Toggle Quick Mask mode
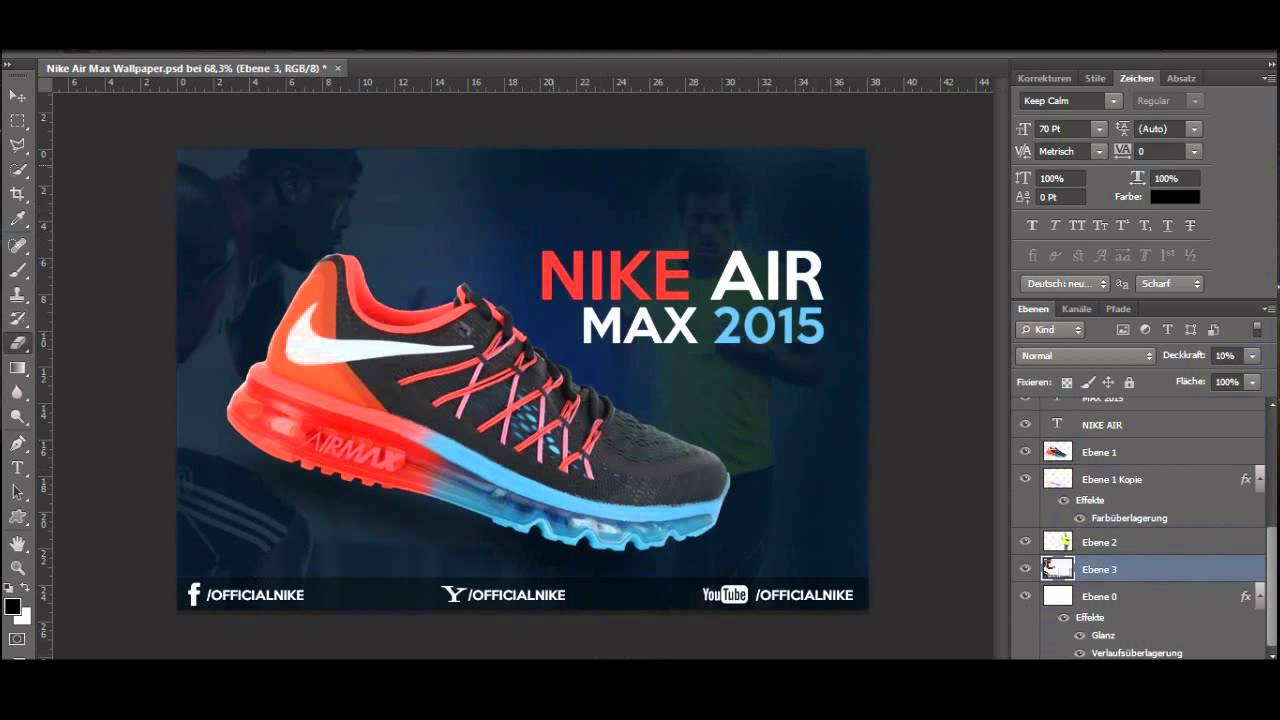 pos(17,639)
